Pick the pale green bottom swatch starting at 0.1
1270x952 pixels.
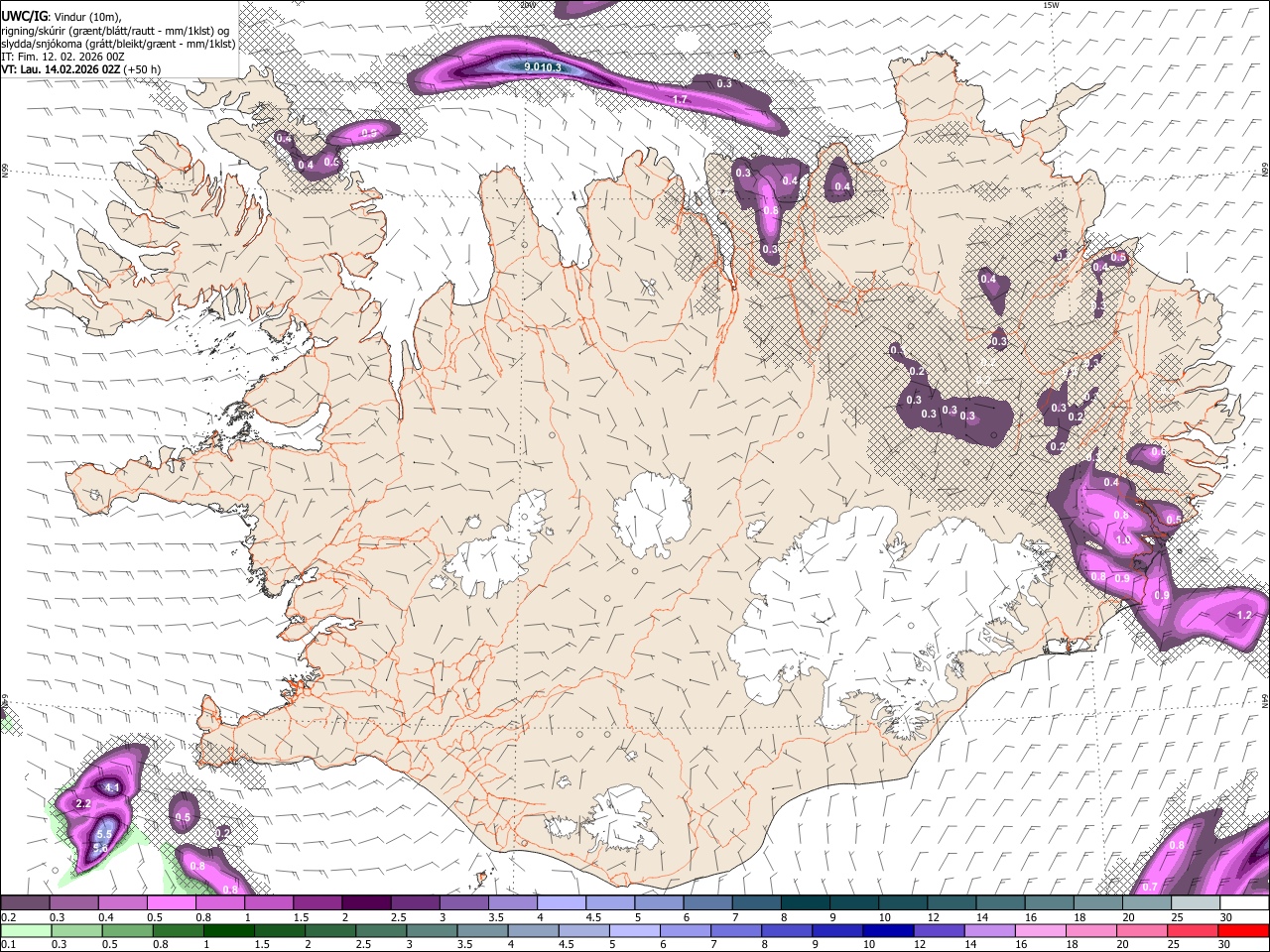click(25, 930)
